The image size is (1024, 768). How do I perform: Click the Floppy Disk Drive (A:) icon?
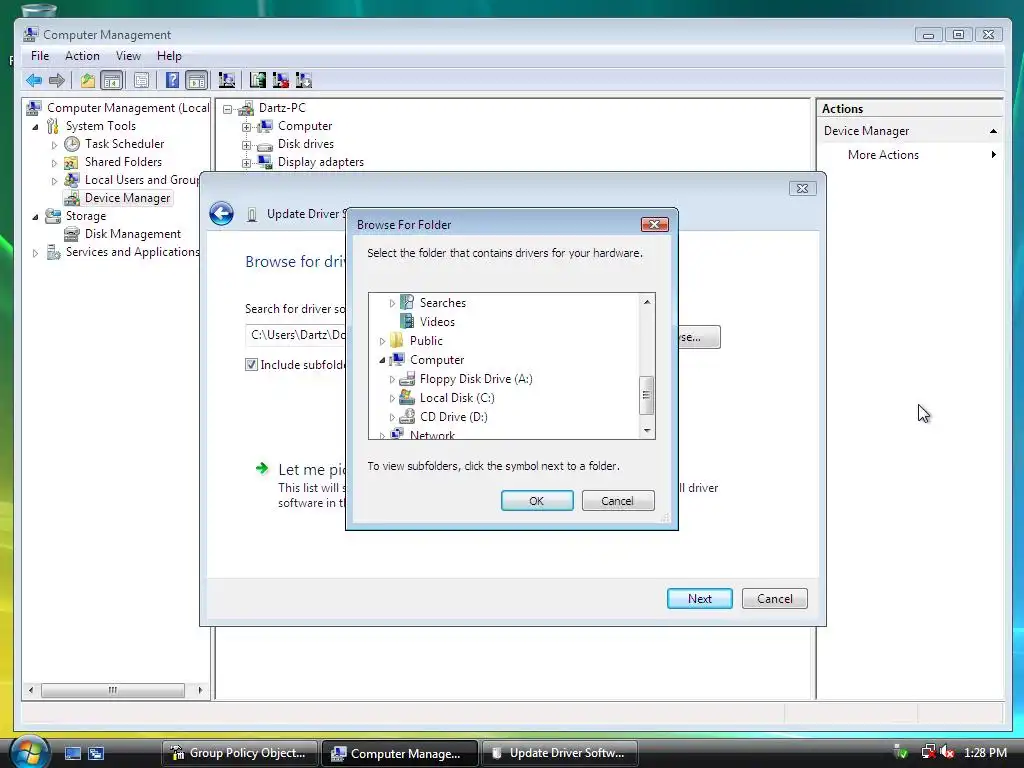pos(407,379)
